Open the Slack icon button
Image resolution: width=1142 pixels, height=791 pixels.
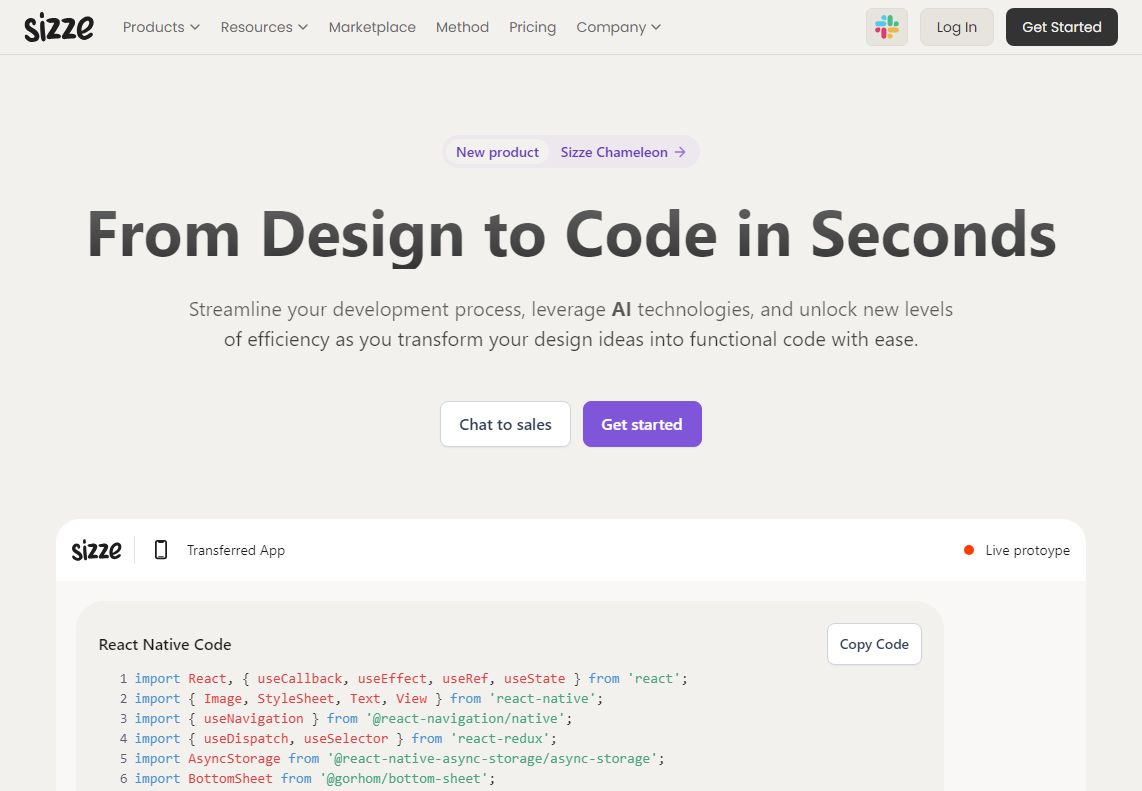point(886,27)
